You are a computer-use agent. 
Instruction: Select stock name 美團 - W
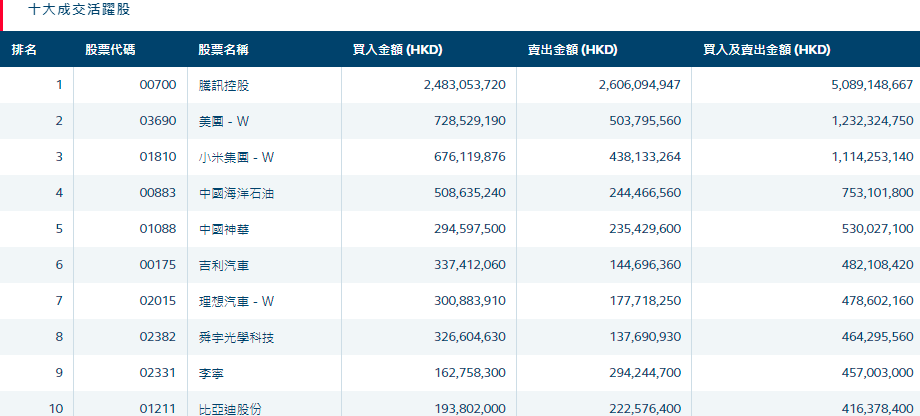224,121
